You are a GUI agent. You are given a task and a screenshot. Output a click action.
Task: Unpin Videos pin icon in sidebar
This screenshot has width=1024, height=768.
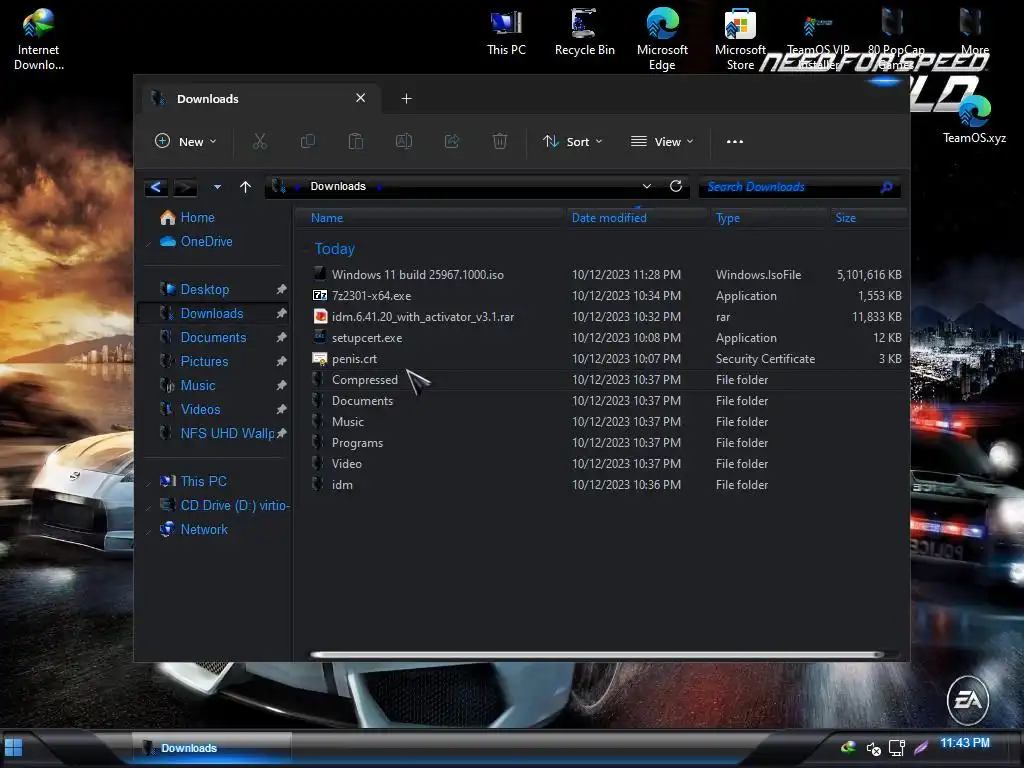pos(281,409)
